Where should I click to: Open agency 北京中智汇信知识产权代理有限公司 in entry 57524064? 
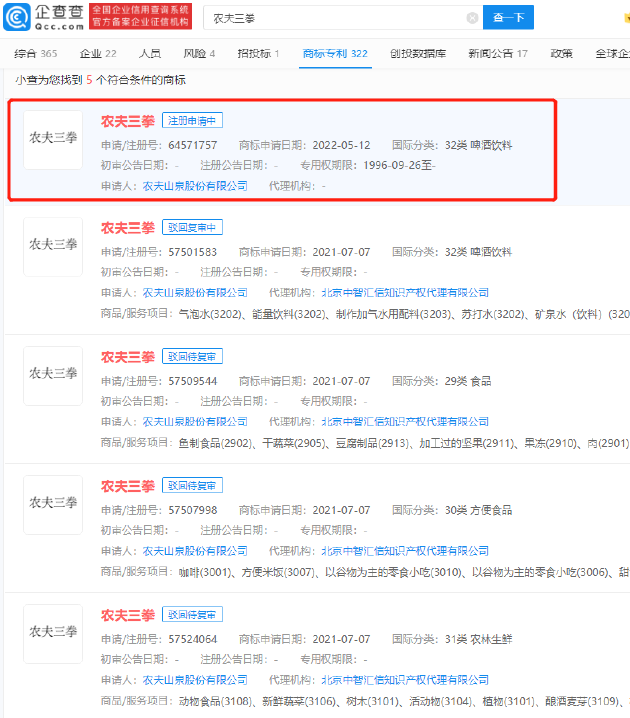coord(405,680)
